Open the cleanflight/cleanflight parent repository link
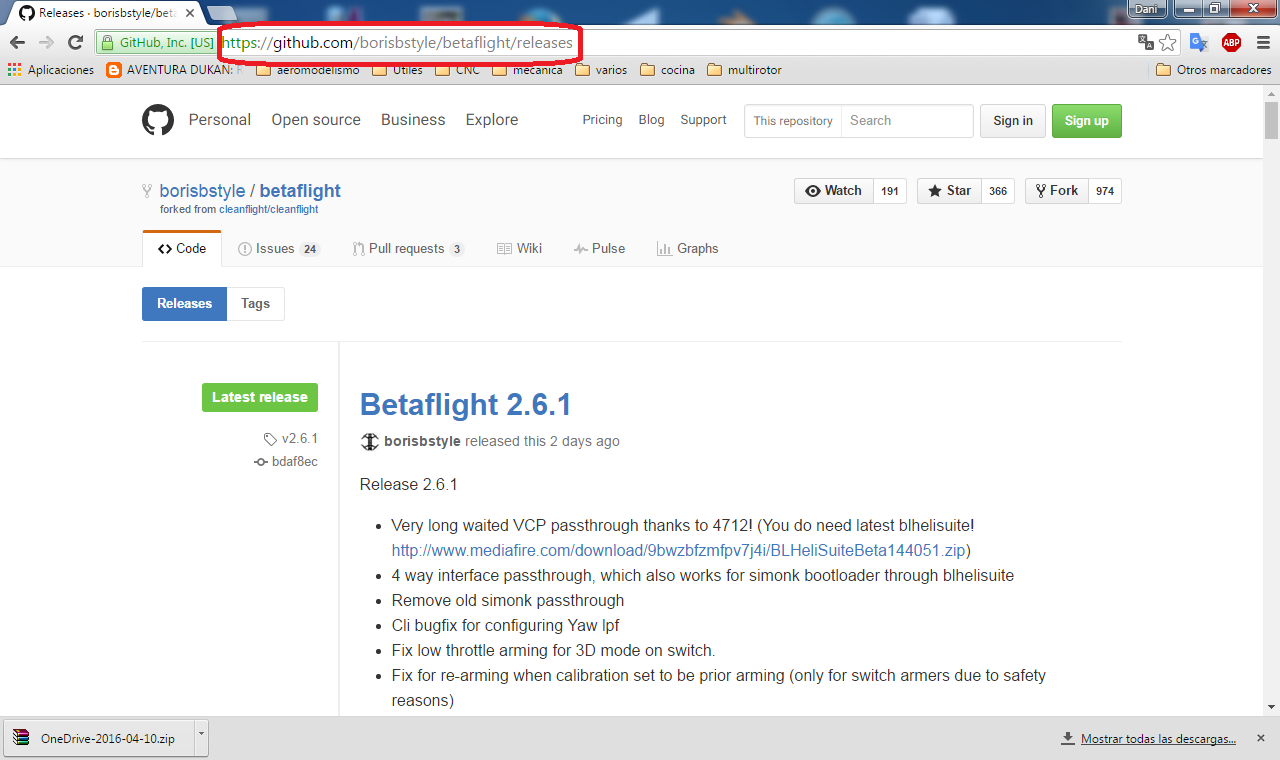Screen dimensions: 1280x760 pos(268,210)
